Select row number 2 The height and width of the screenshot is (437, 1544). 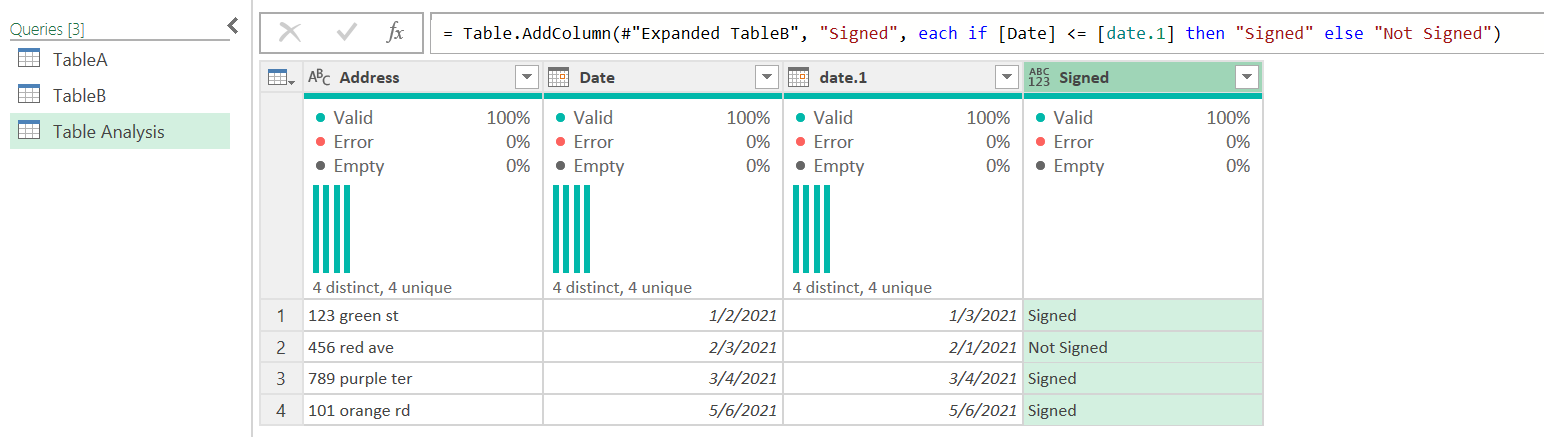click(x=282, y=347)
